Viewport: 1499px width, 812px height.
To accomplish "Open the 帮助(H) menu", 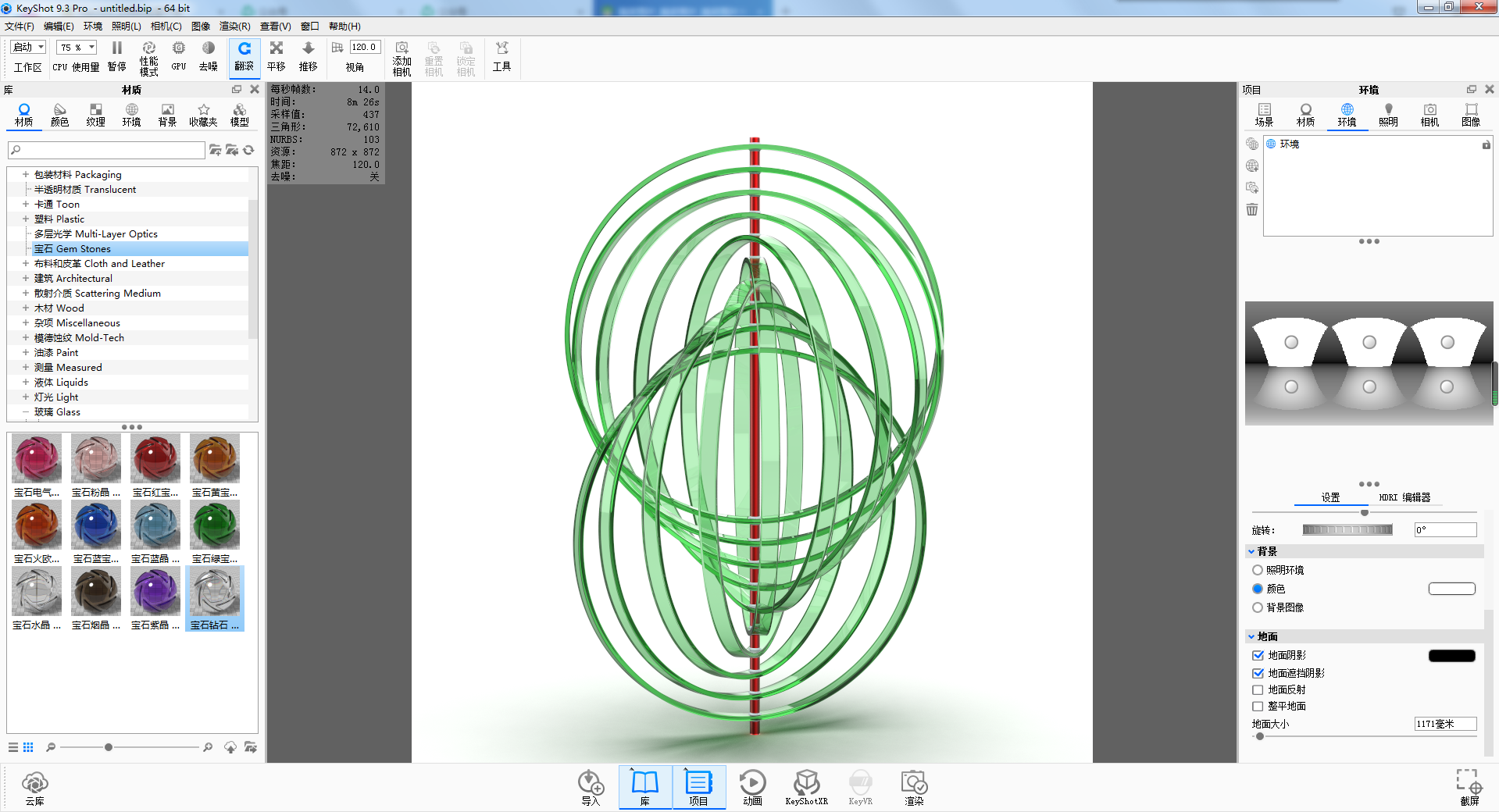I will point(344,26).
